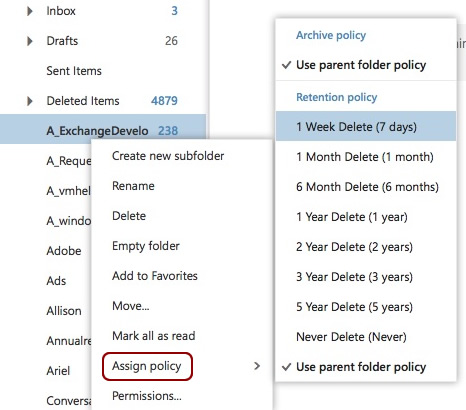The width and height of the screenshot is (466, 410).
Task: Open the Ariel folder
Action: (x=58, y=371)
